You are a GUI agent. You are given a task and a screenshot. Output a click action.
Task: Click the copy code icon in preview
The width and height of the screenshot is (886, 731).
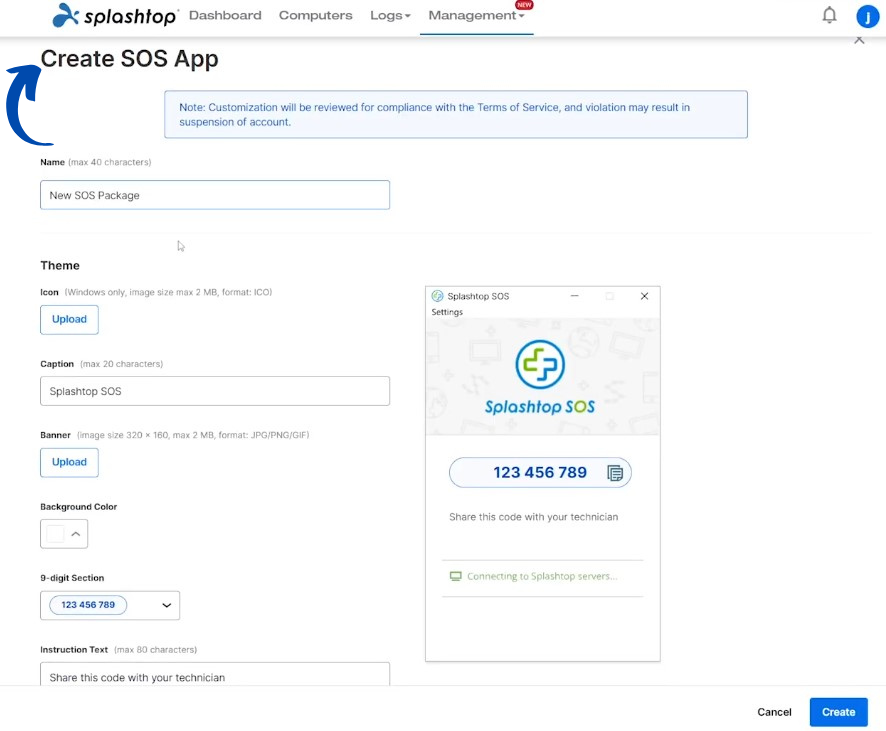[616, 473]
